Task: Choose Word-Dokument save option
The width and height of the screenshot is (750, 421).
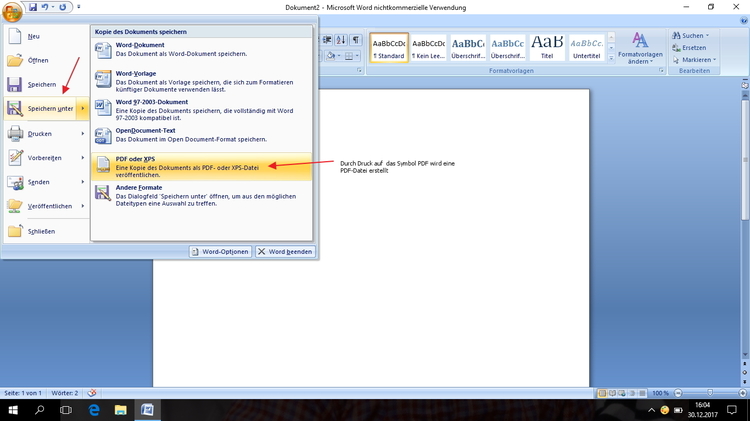Action: (x=201, y=50)
